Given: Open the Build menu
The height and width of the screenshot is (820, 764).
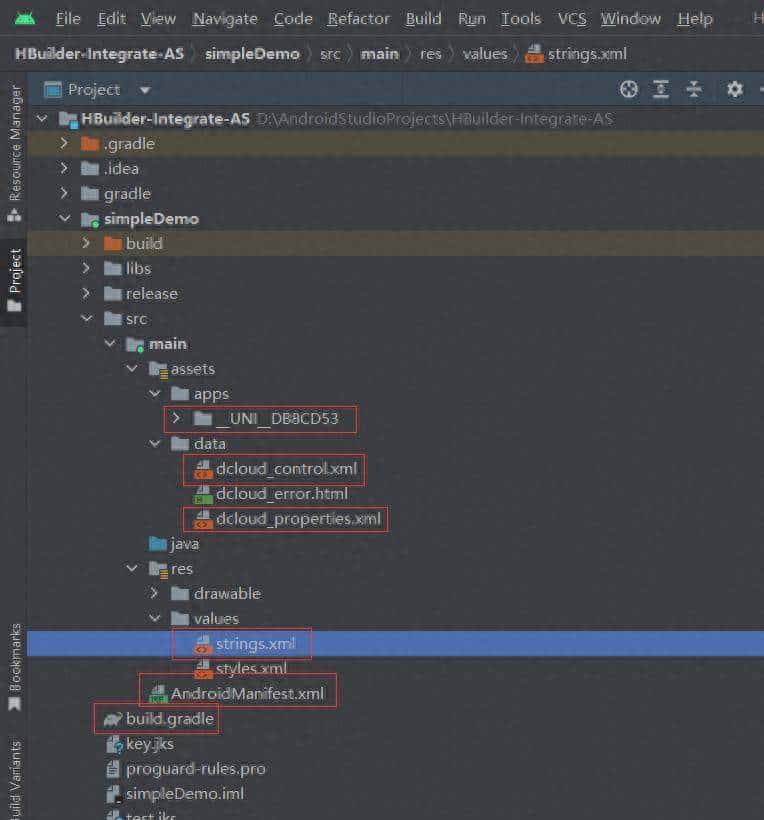Looking at the screenshot, I should point(423,19).
